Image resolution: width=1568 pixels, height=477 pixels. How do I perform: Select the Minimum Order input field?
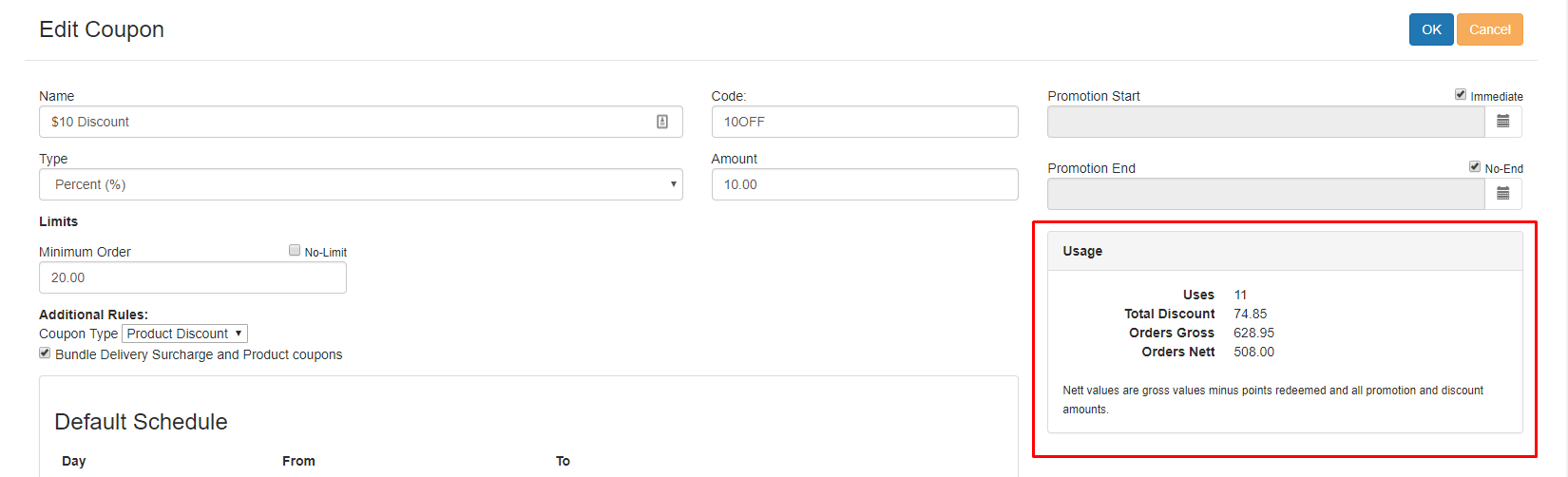(192, 277)
